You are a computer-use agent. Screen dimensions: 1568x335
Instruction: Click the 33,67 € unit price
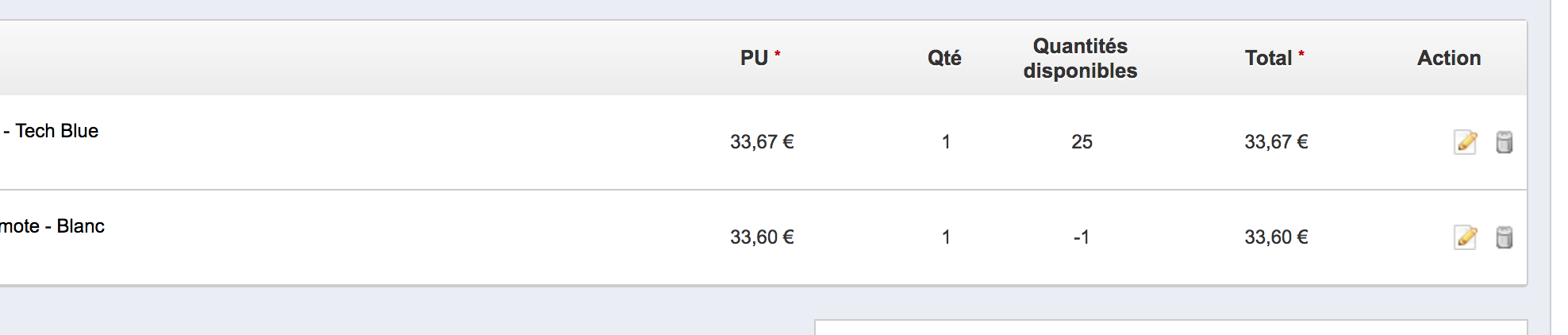(x=762, y=142)
